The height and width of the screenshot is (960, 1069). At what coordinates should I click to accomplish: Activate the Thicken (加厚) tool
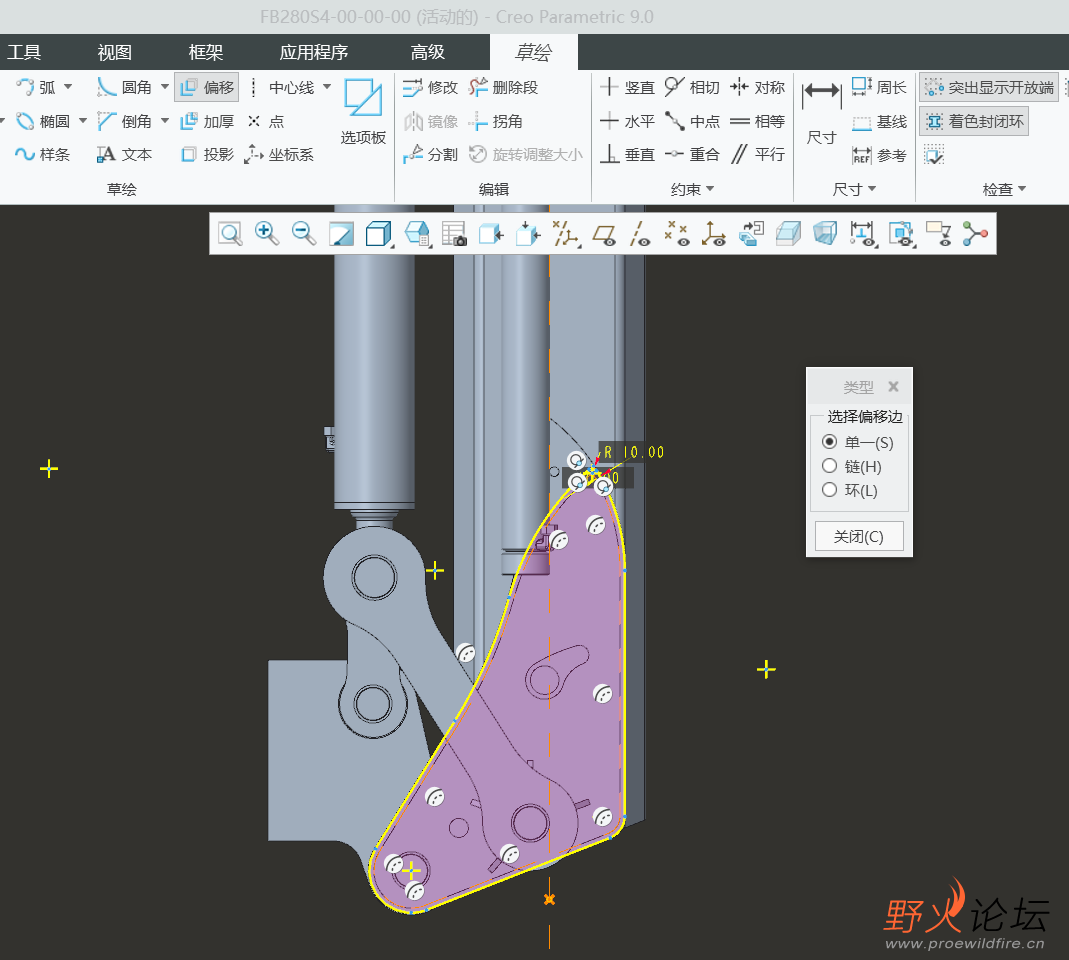pyautogui.click(x=207, y=121)
